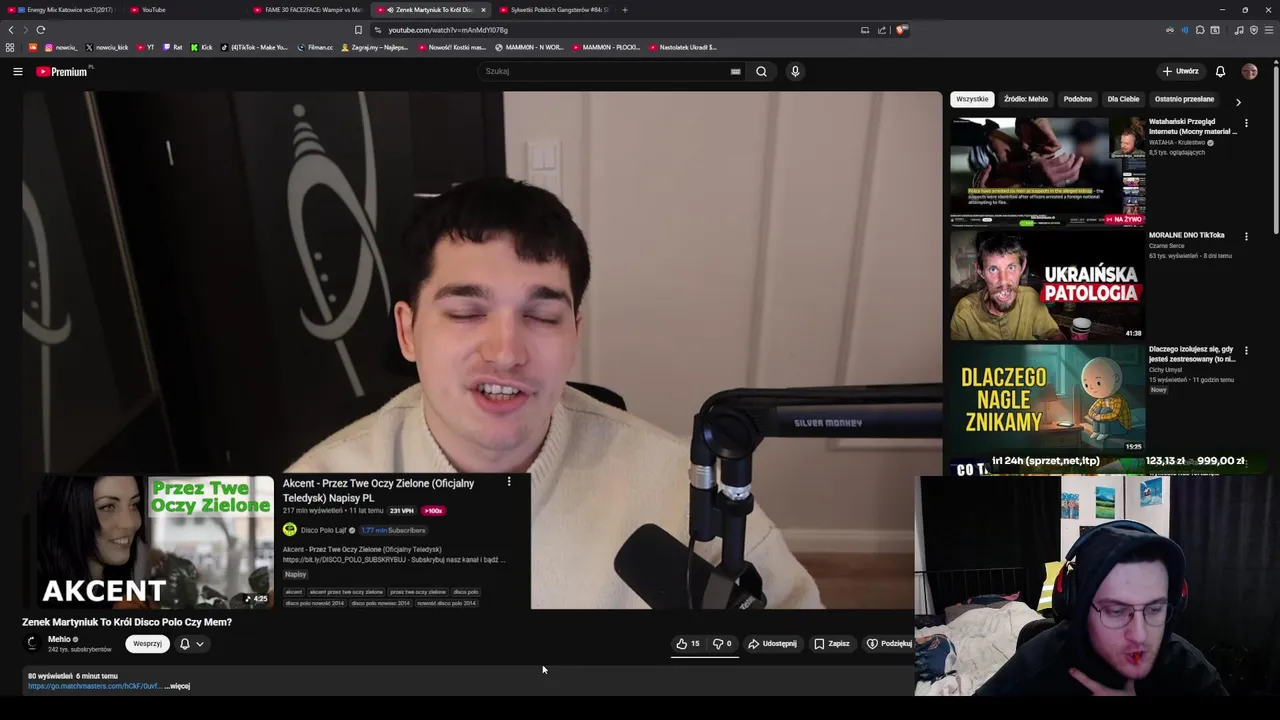The height and width of the screenshot is (720, 1280).
Task: Click the YouTube search magnifier button
Action: click(761, 71)
